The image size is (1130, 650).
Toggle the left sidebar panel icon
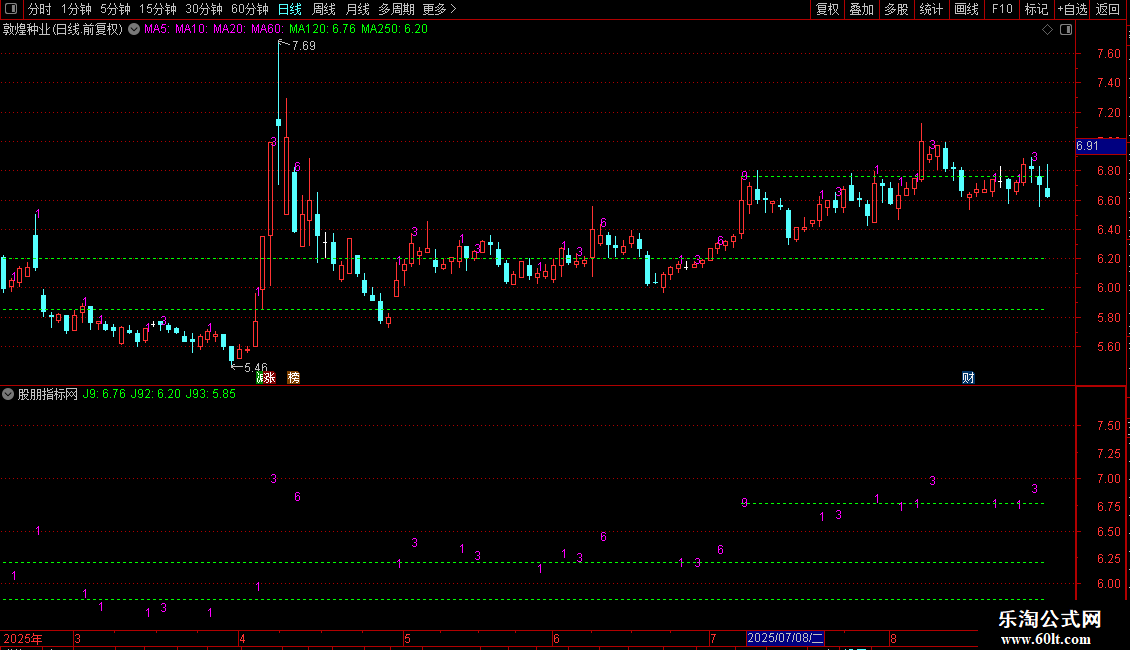click(x=11, y=9)
